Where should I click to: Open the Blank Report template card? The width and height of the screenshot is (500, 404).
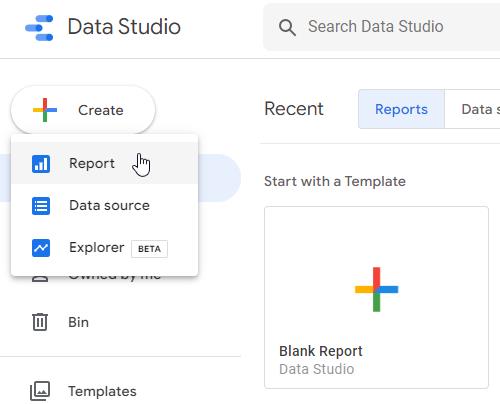point(376,297)
